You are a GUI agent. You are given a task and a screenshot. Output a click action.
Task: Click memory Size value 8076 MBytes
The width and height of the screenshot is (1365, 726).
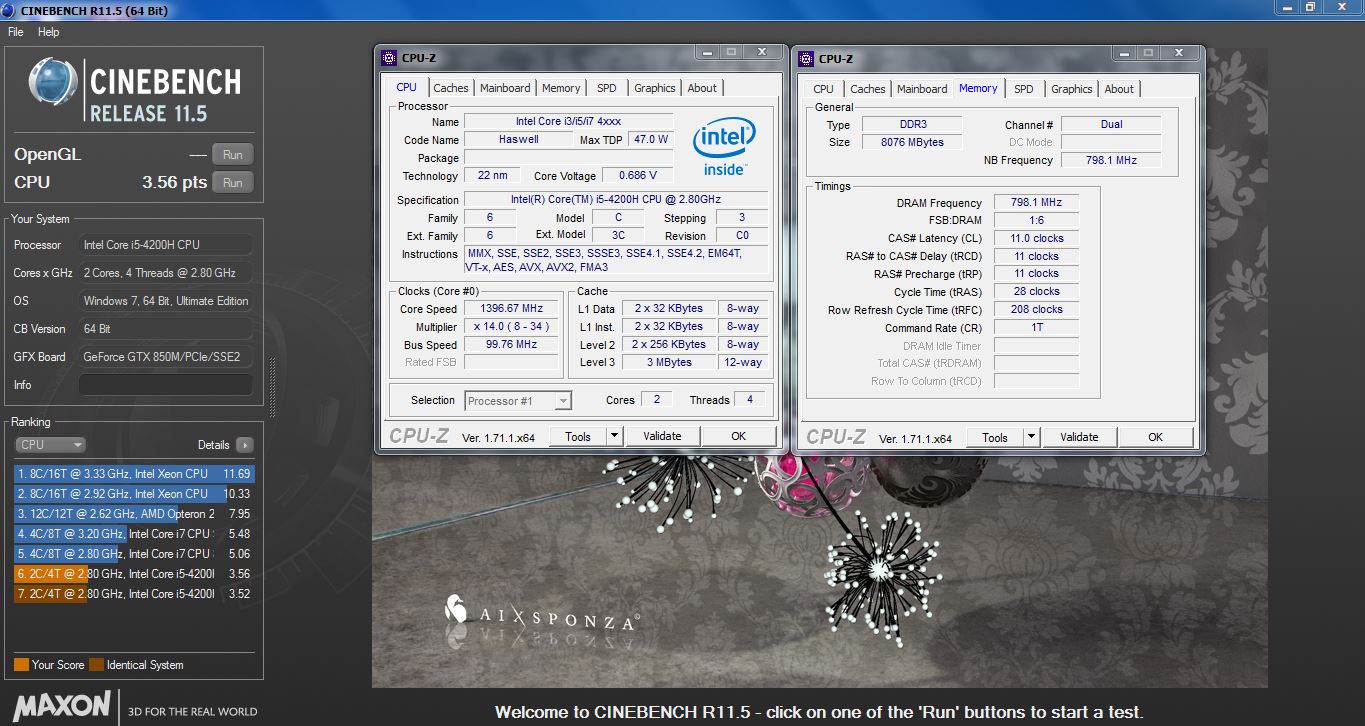pos(912,142)
